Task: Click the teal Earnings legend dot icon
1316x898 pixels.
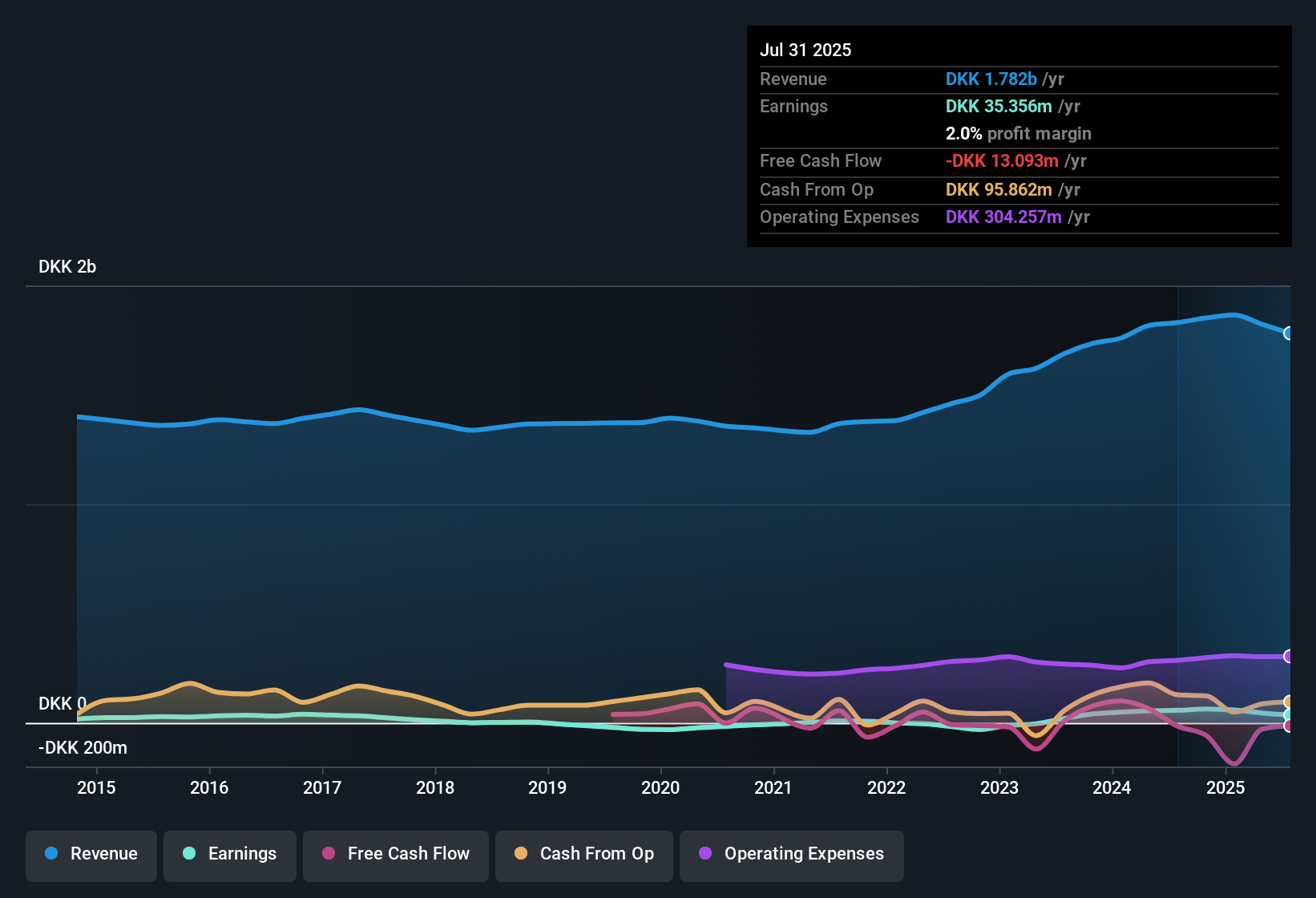Action: click(189, 854)
